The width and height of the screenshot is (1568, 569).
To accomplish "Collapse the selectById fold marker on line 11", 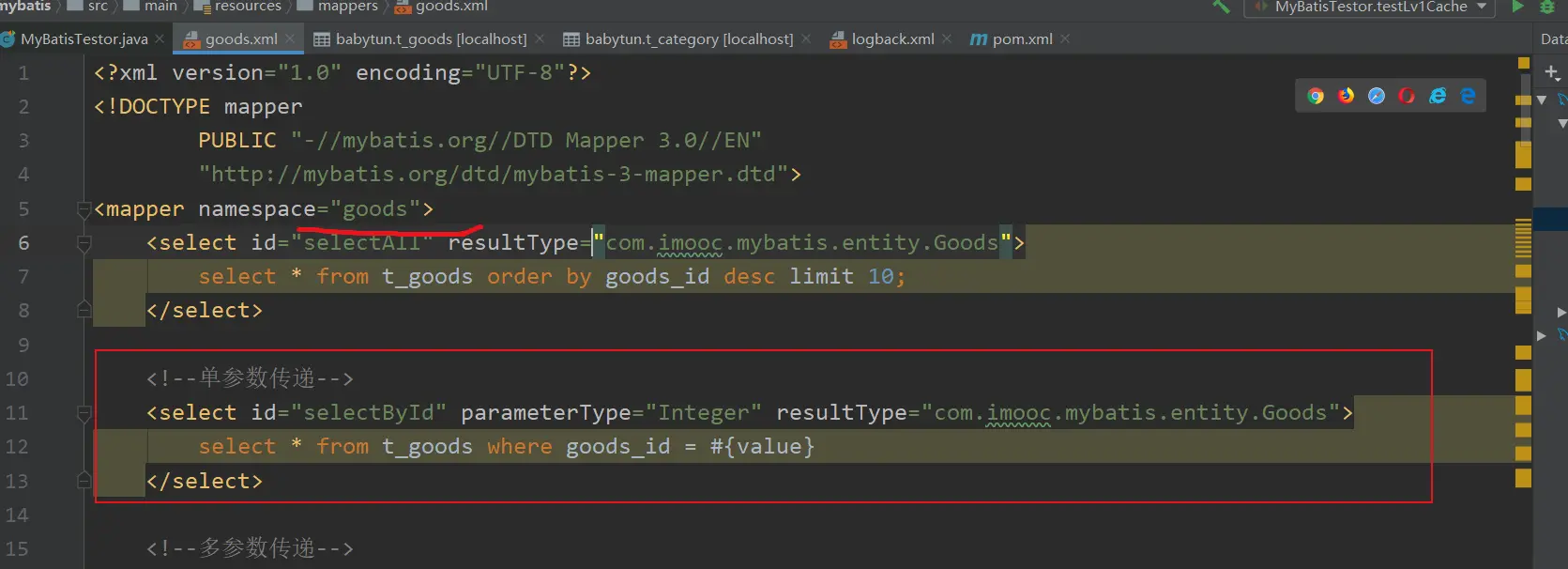I will 84,413.
